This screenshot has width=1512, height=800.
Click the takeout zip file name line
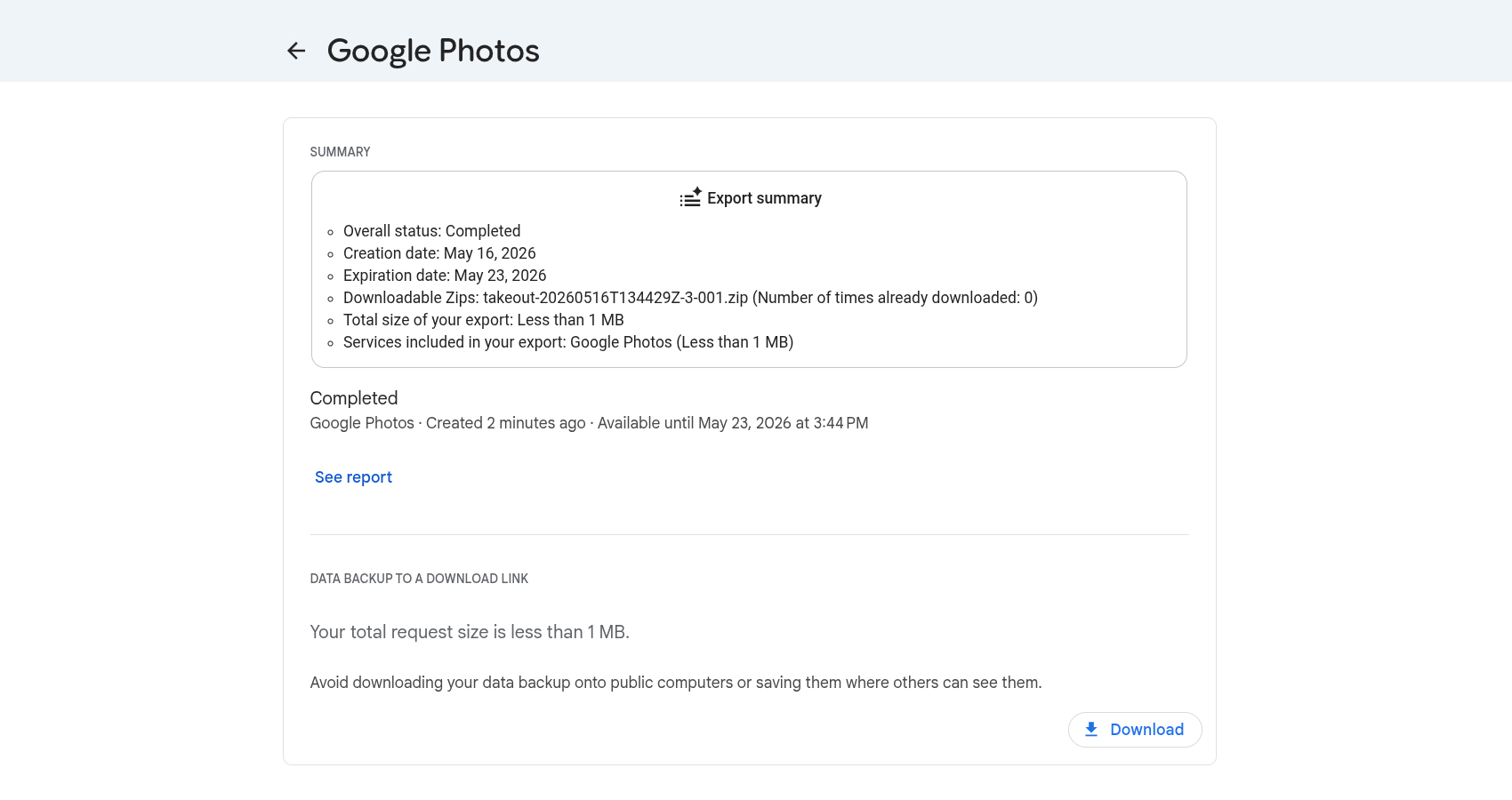[x=690, y=298]
